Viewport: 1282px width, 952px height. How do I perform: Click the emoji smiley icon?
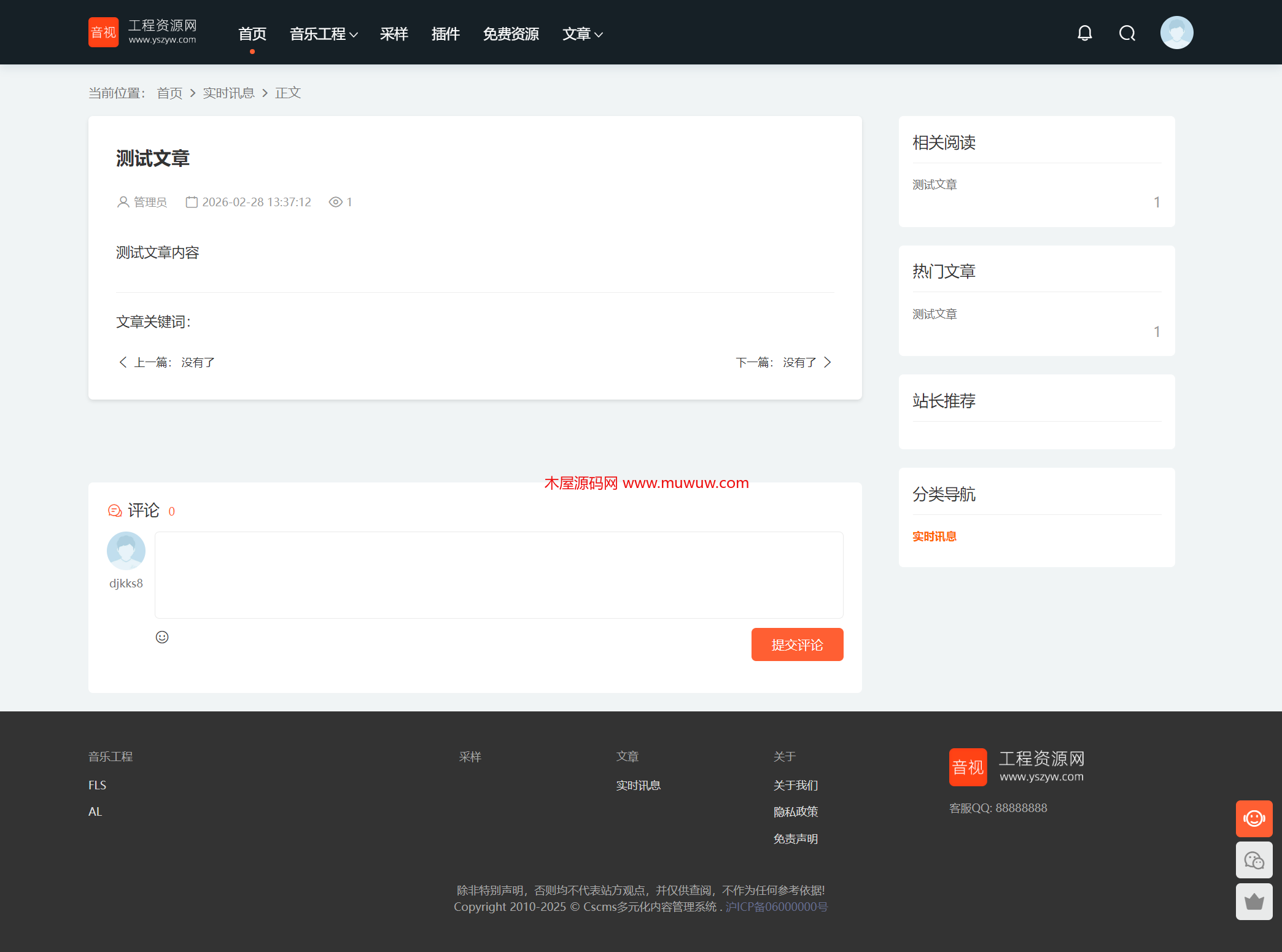[x=162, y=637]
